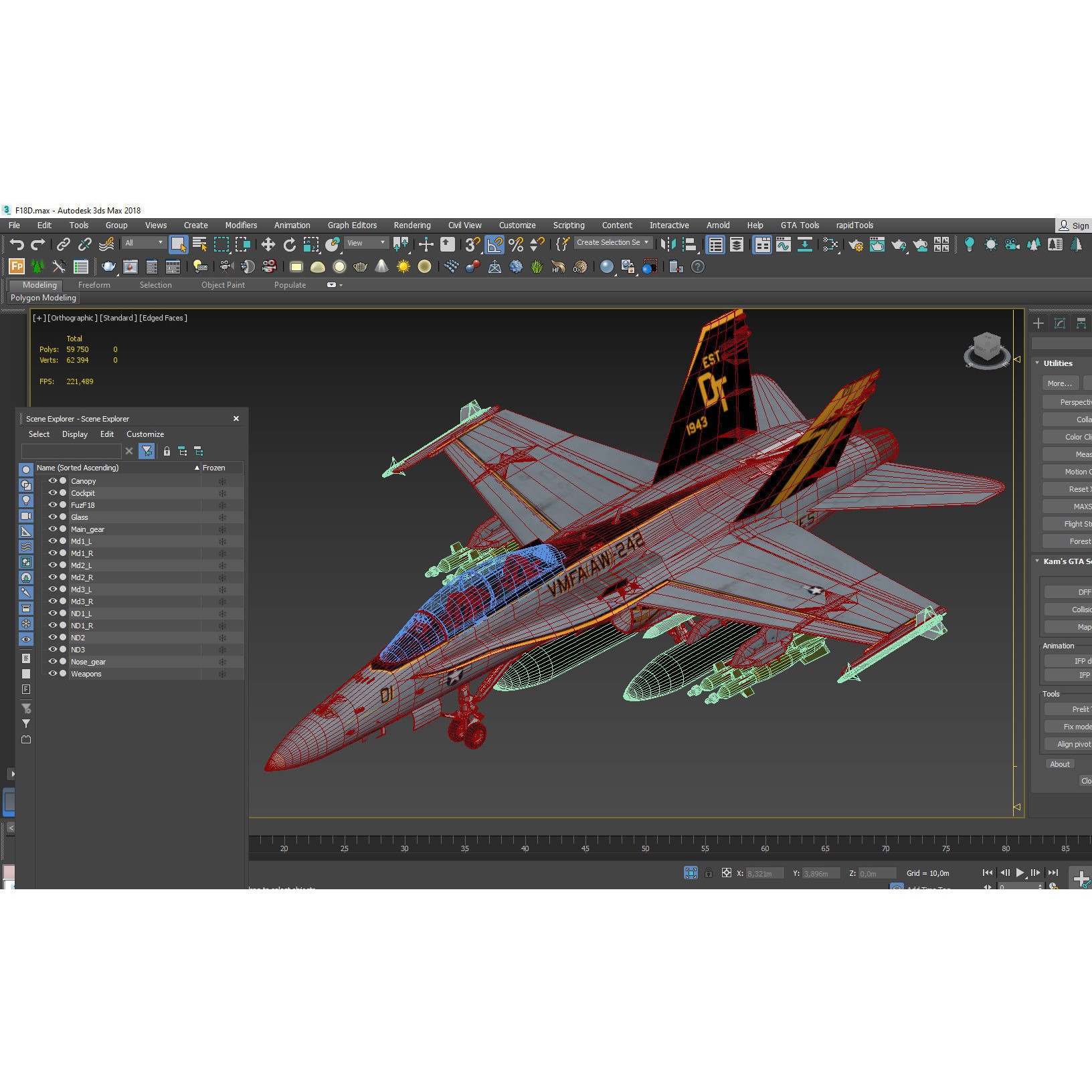Screen dimensions: 1092x1092
Task: Click frame 50 on the timeline ruler
Action: (x=645, y=848)
